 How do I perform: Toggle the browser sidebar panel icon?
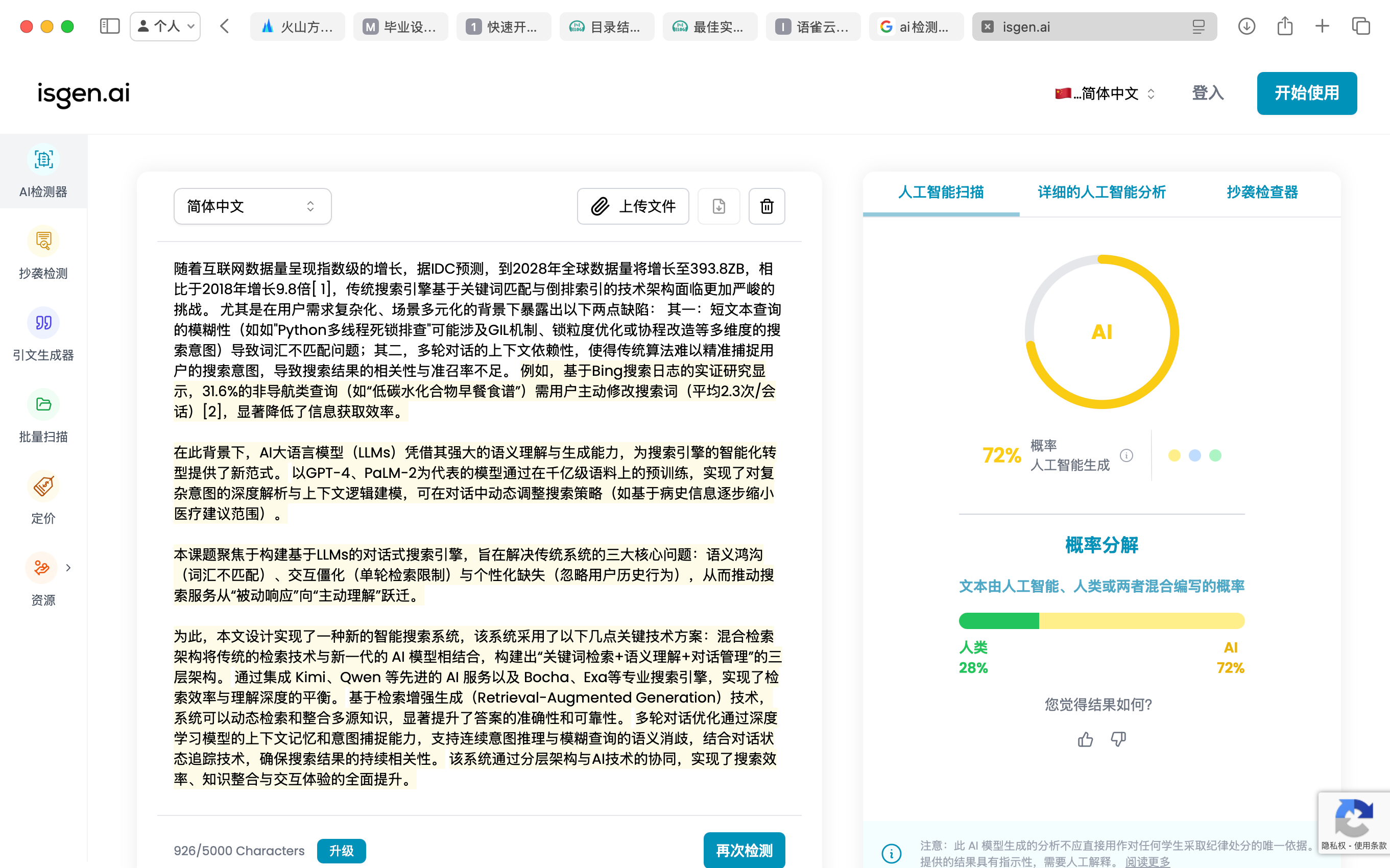coord(110,27)
